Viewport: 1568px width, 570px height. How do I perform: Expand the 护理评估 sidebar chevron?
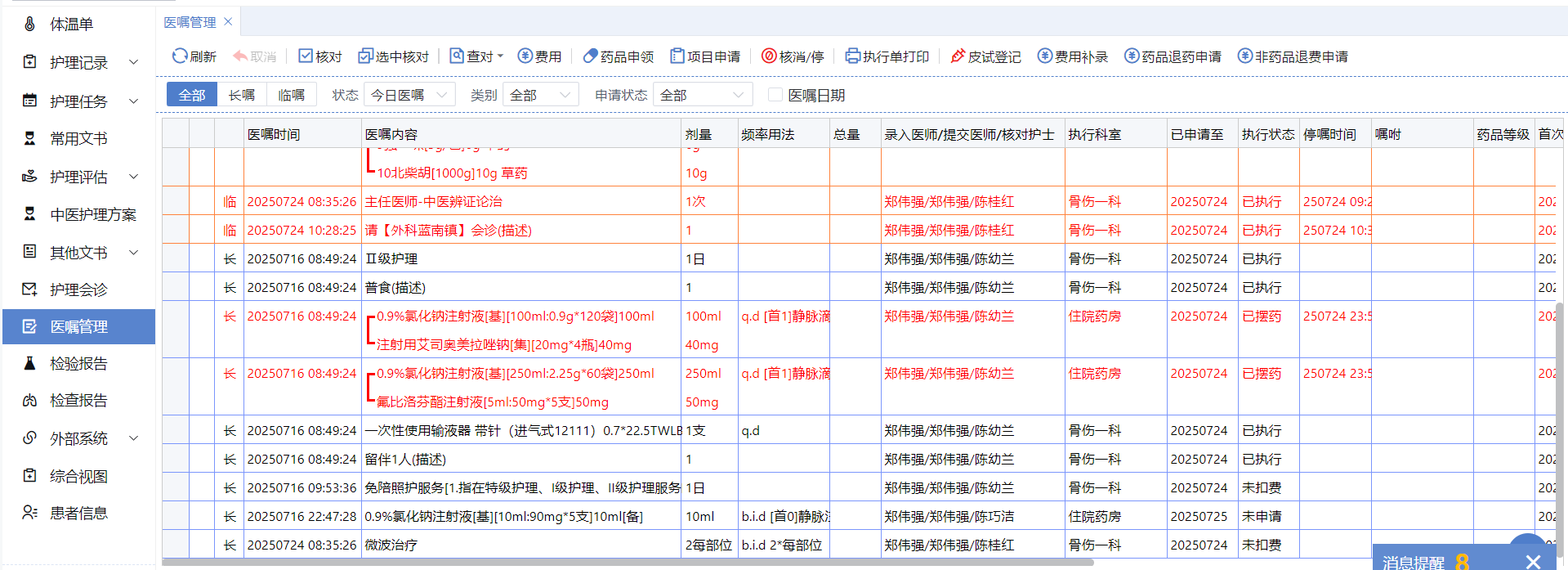[x=134, y=177]
